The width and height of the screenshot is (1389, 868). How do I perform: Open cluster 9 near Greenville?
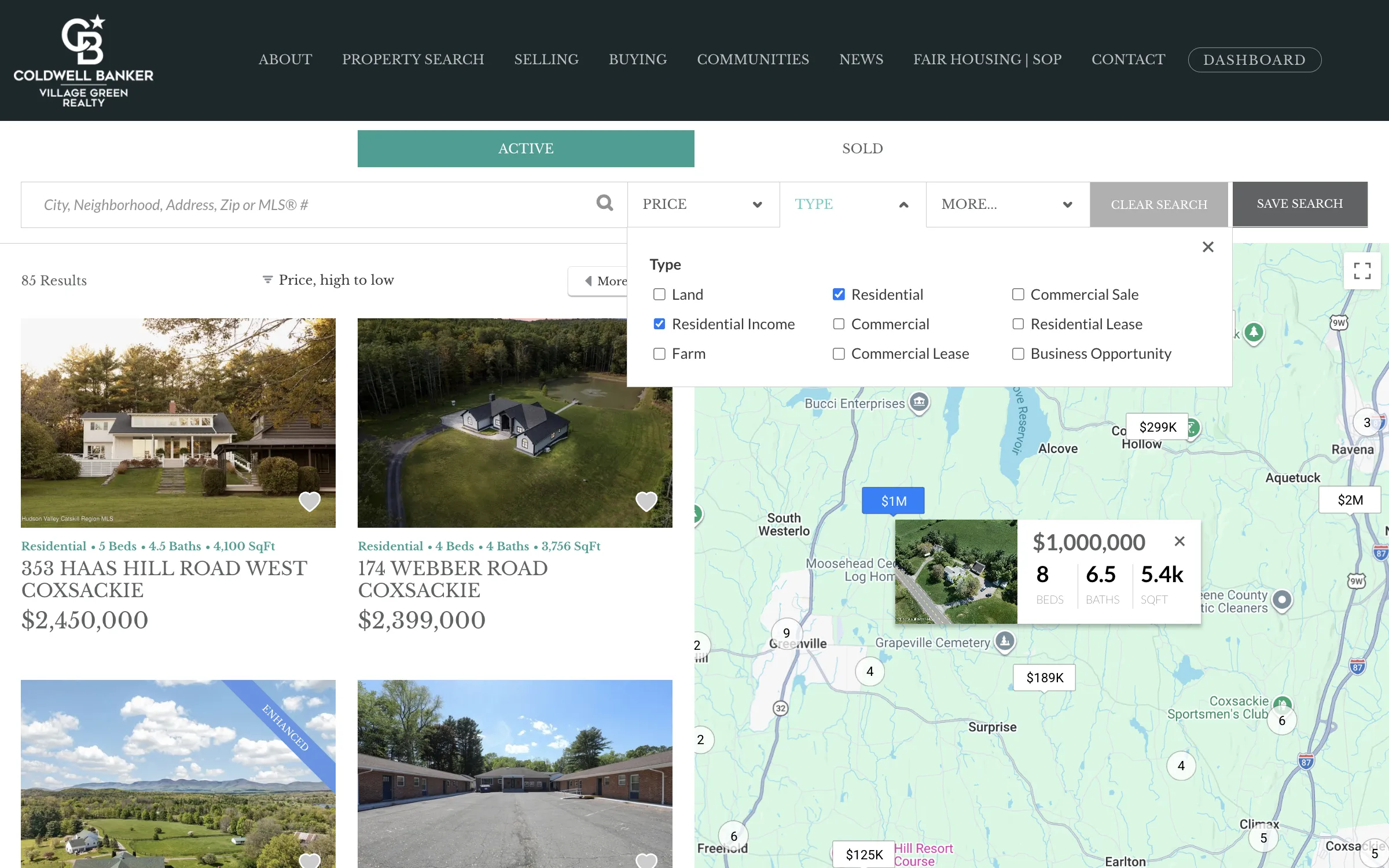coord(787,633)
